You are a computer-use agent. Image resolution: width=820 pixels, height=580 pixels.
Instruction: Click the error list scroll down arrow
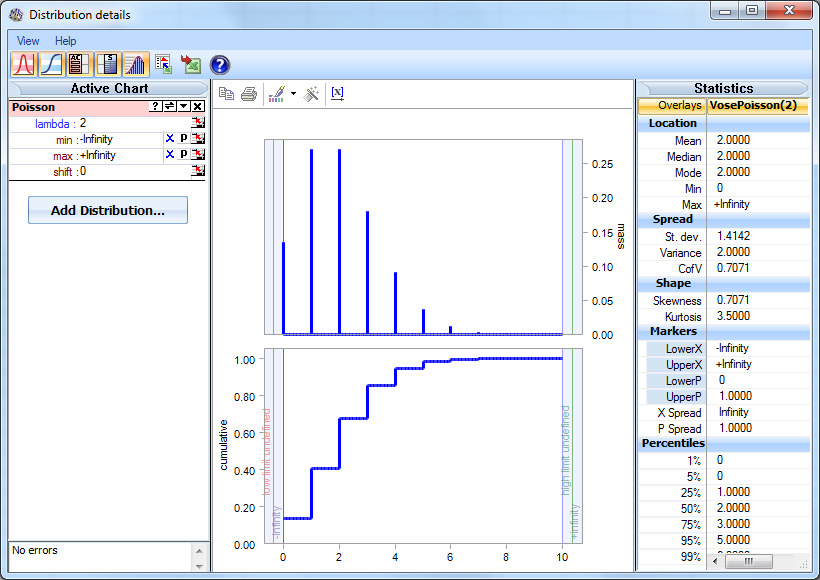click(x=199, y=566)
